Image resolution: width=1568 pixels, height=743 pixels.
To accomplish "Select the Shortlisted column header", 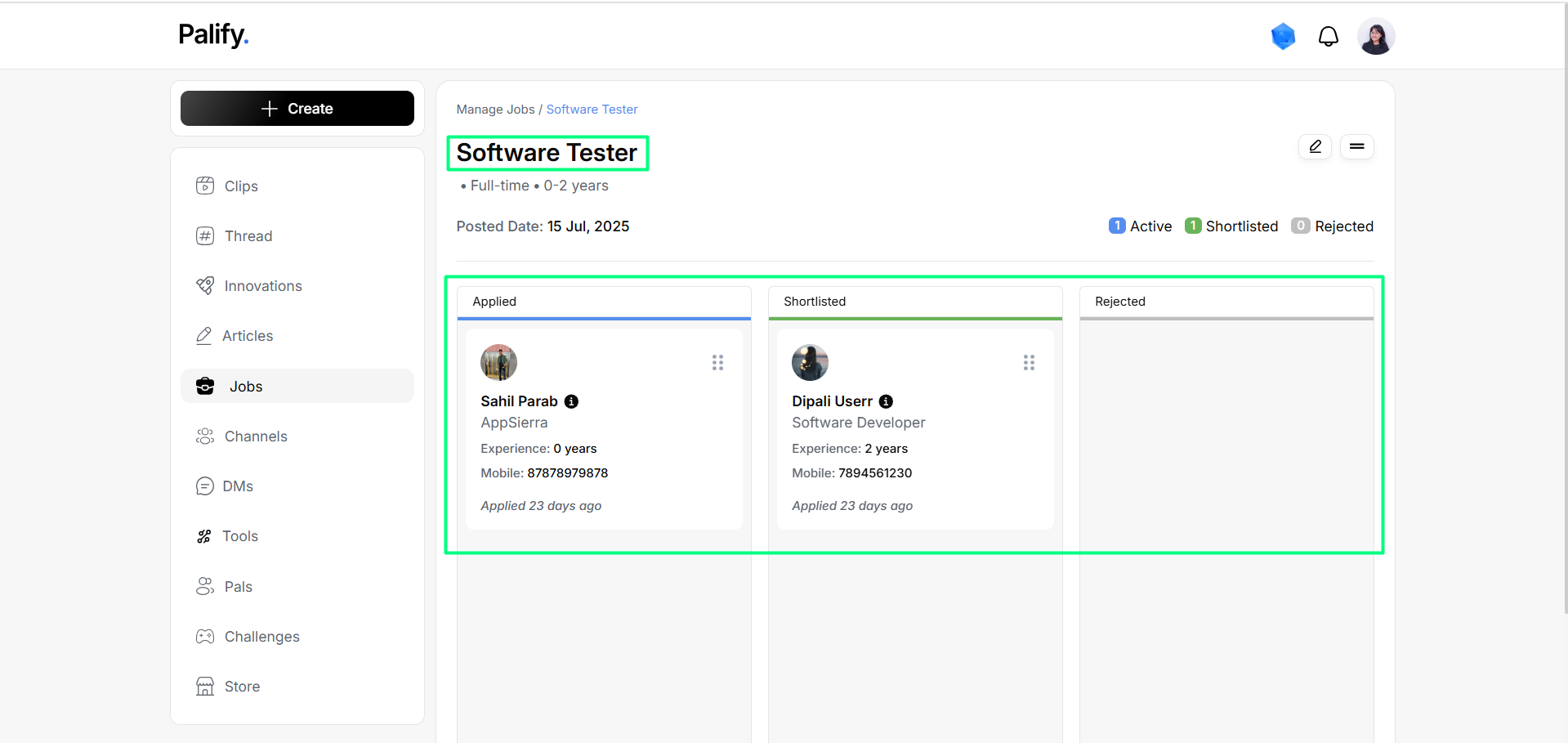I will pyautogui.click(x=915, y=302).
